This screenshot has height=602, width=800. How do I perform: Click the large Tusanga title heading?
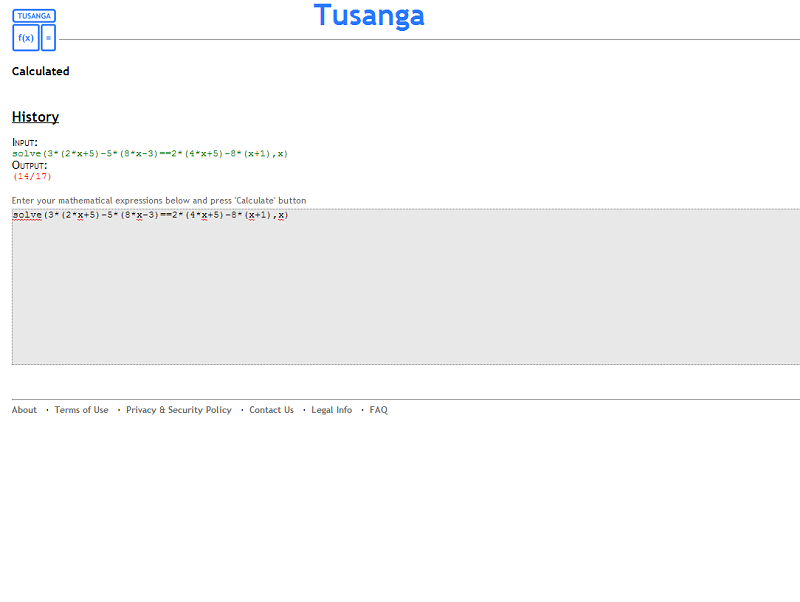(x=369, y=16)
